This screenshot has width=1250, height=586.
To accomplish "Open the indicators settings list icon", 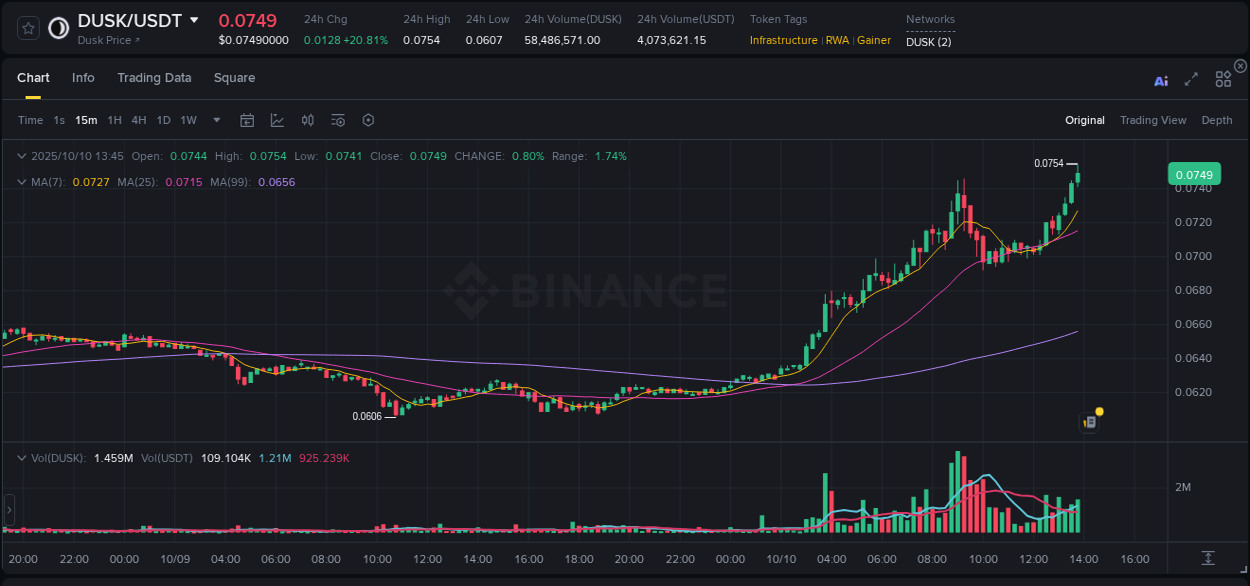I will pos(337,120).
